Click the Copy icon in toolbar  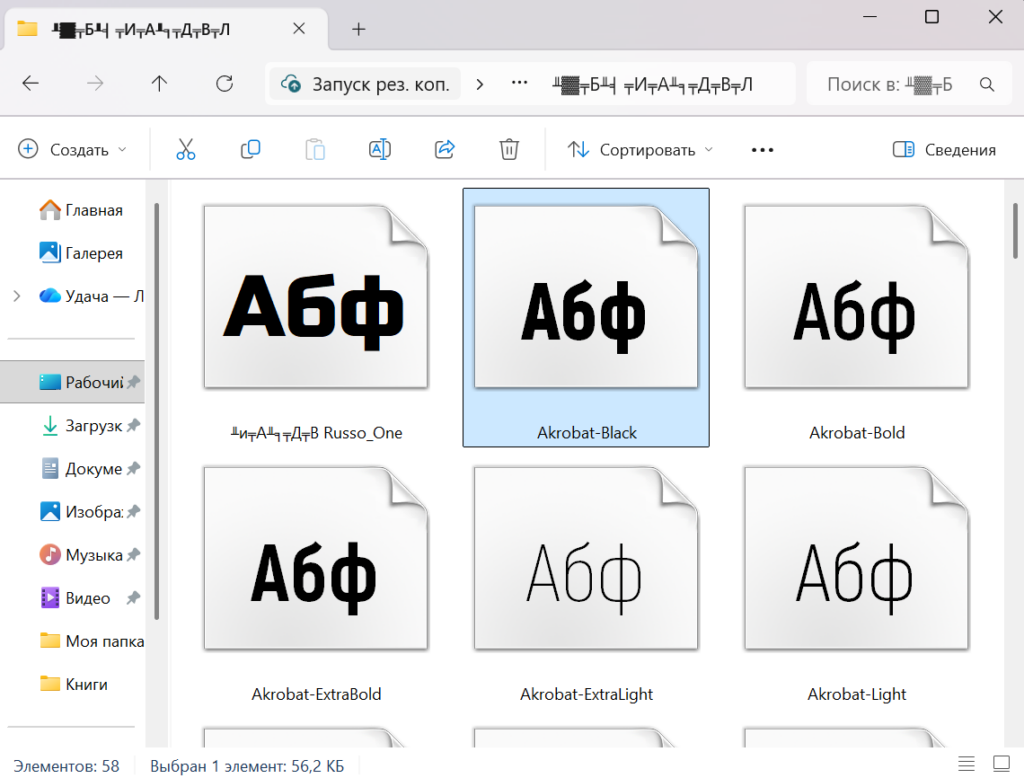(x=250, y=150)
